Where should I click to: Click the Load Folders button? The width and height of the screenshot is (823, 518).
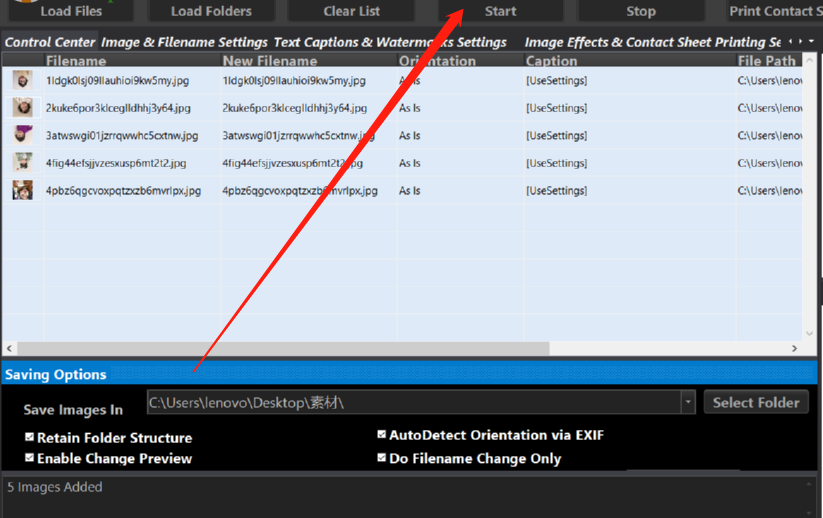click(212, 10)
